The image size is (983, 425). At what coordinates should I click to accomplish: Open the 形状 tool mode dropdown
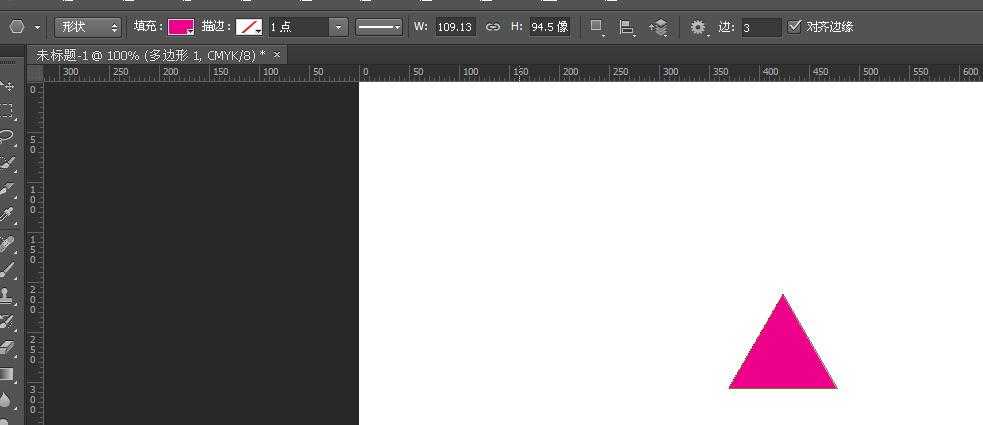(87, 27)
